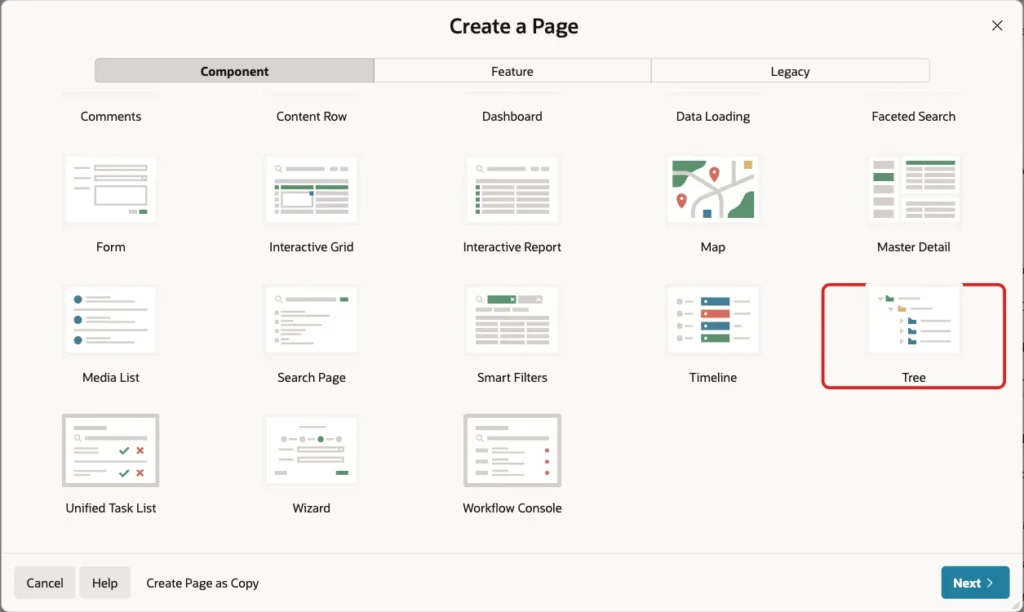
Task: Proceed with the Next button
Action: (975, 583)
